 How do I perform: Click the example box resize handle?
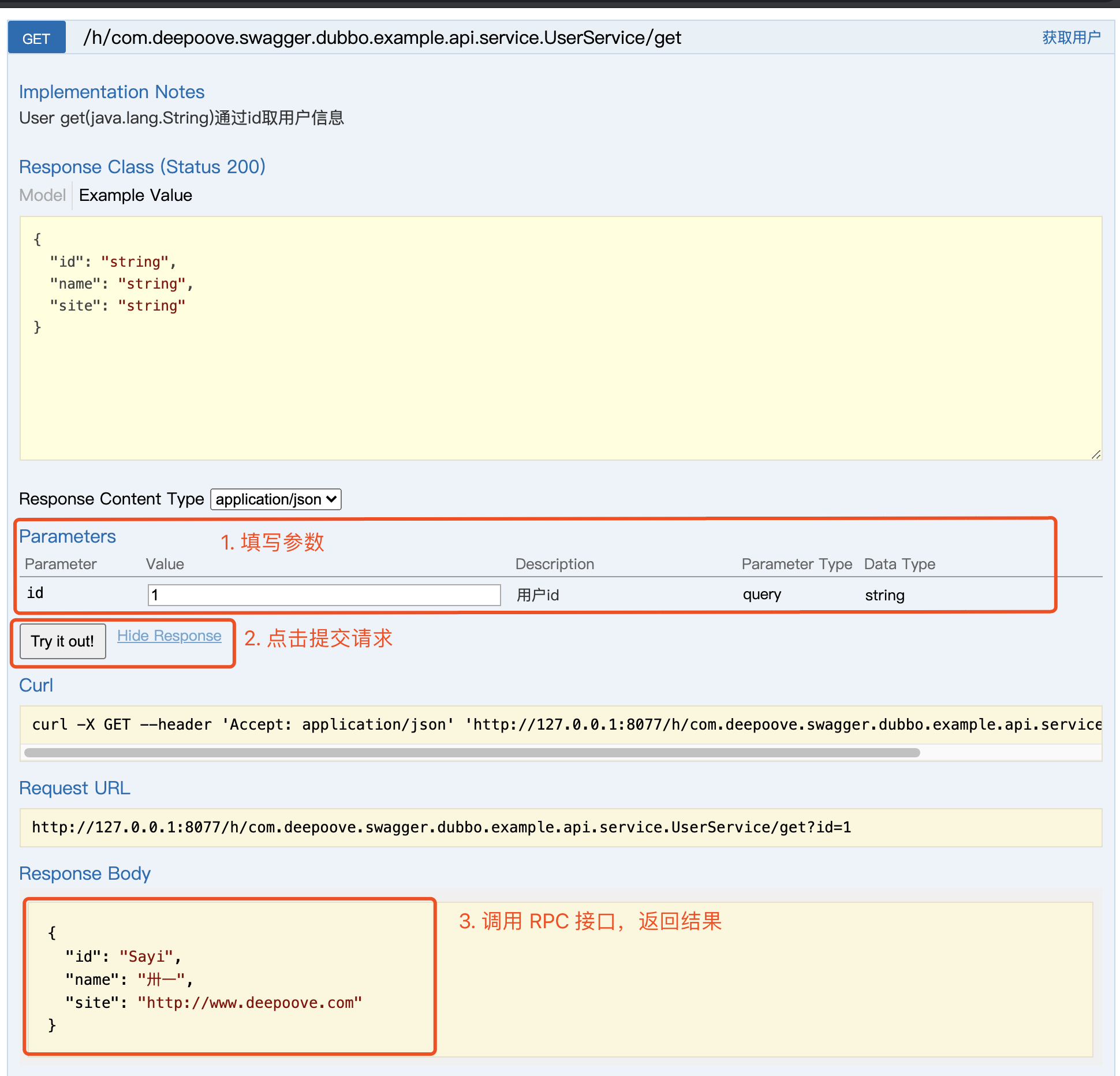(1096, 455)
